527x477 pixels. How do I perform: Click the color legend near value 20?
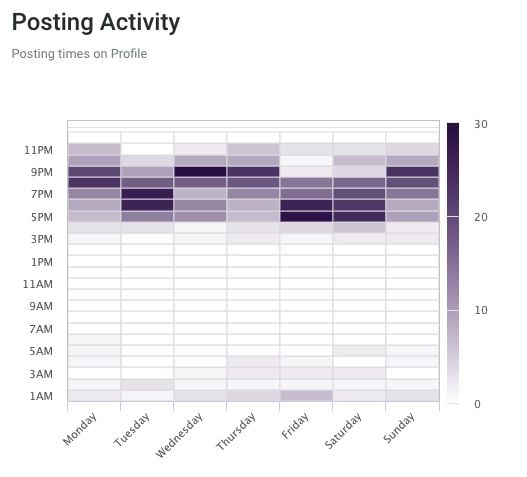pyautogui.click(x=453, y=217)
